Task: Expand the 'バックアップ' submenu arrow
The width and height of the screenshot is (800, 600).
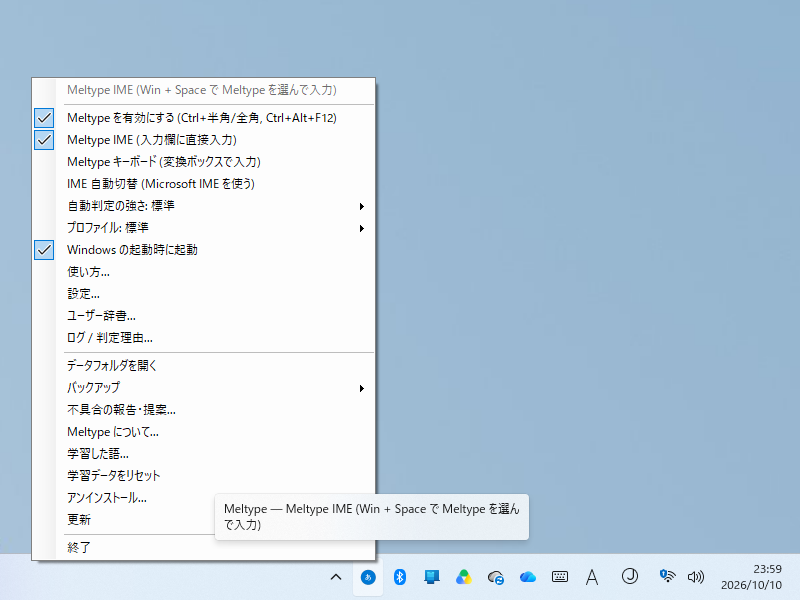Action: point(361,388)
